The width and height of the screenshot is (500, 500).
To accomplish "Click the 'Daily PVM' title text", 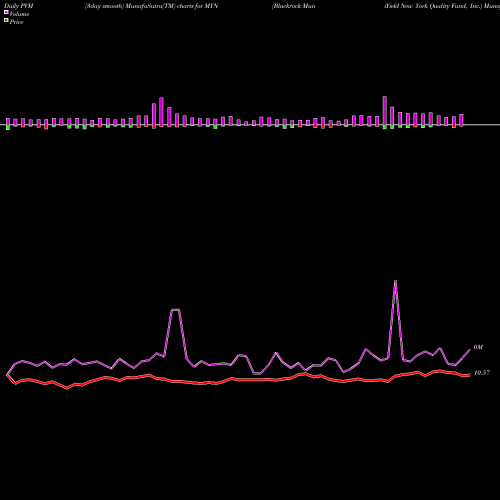I will point(19,6).
